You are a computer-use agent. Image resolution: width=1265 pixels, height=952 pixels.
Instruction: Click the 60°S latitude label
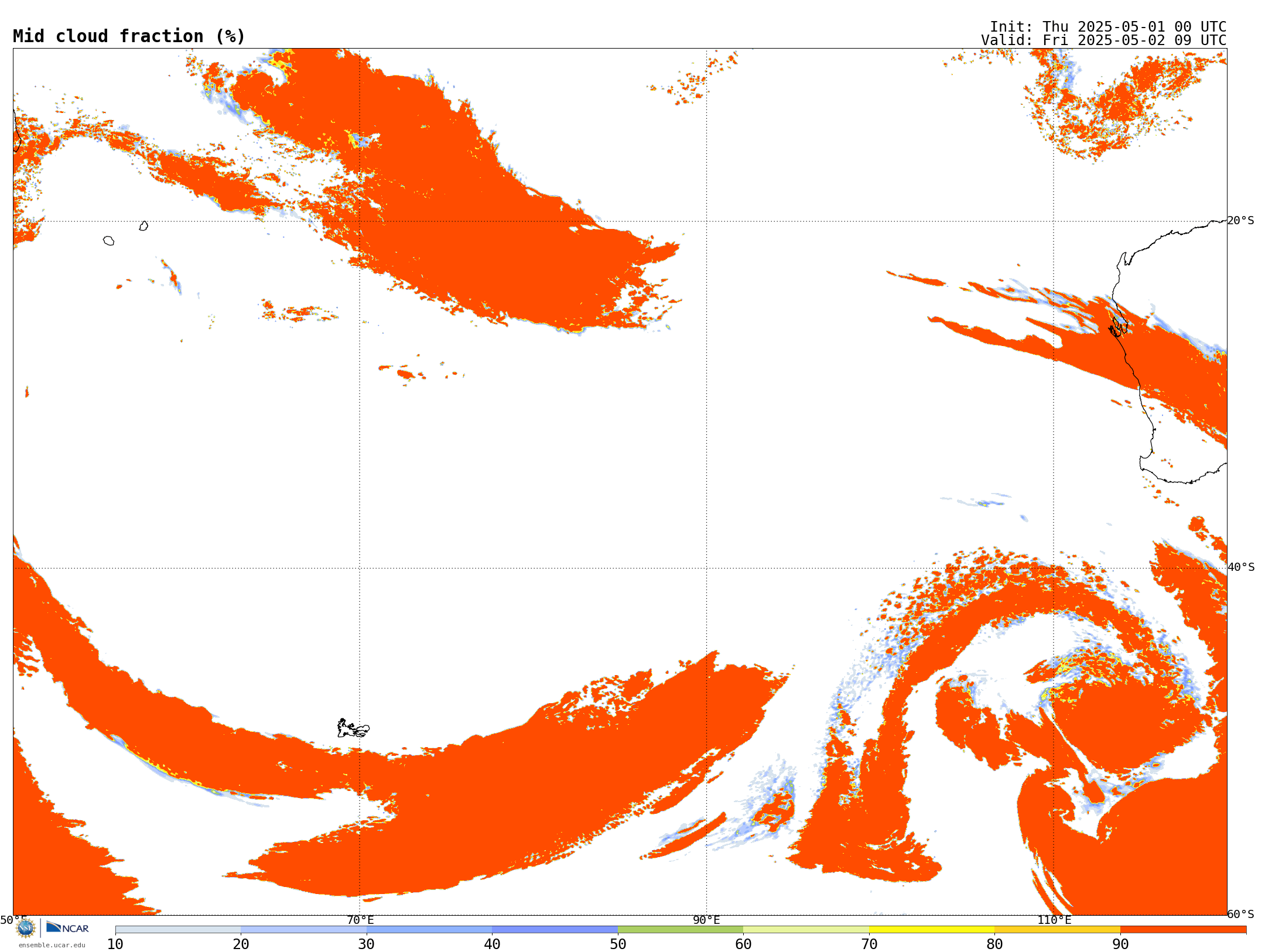pyautogui.click(x=1240, y=914)
